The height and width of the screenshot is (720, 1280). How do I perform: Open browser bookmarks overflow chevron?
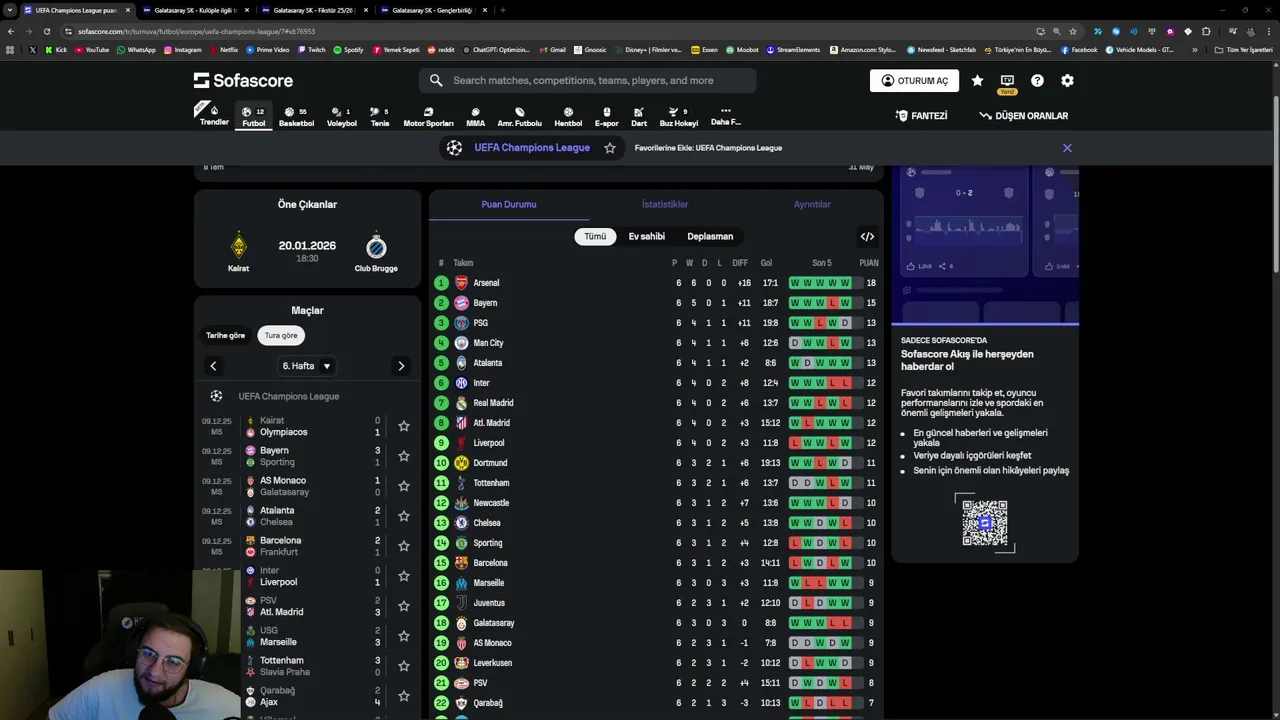1194,49
